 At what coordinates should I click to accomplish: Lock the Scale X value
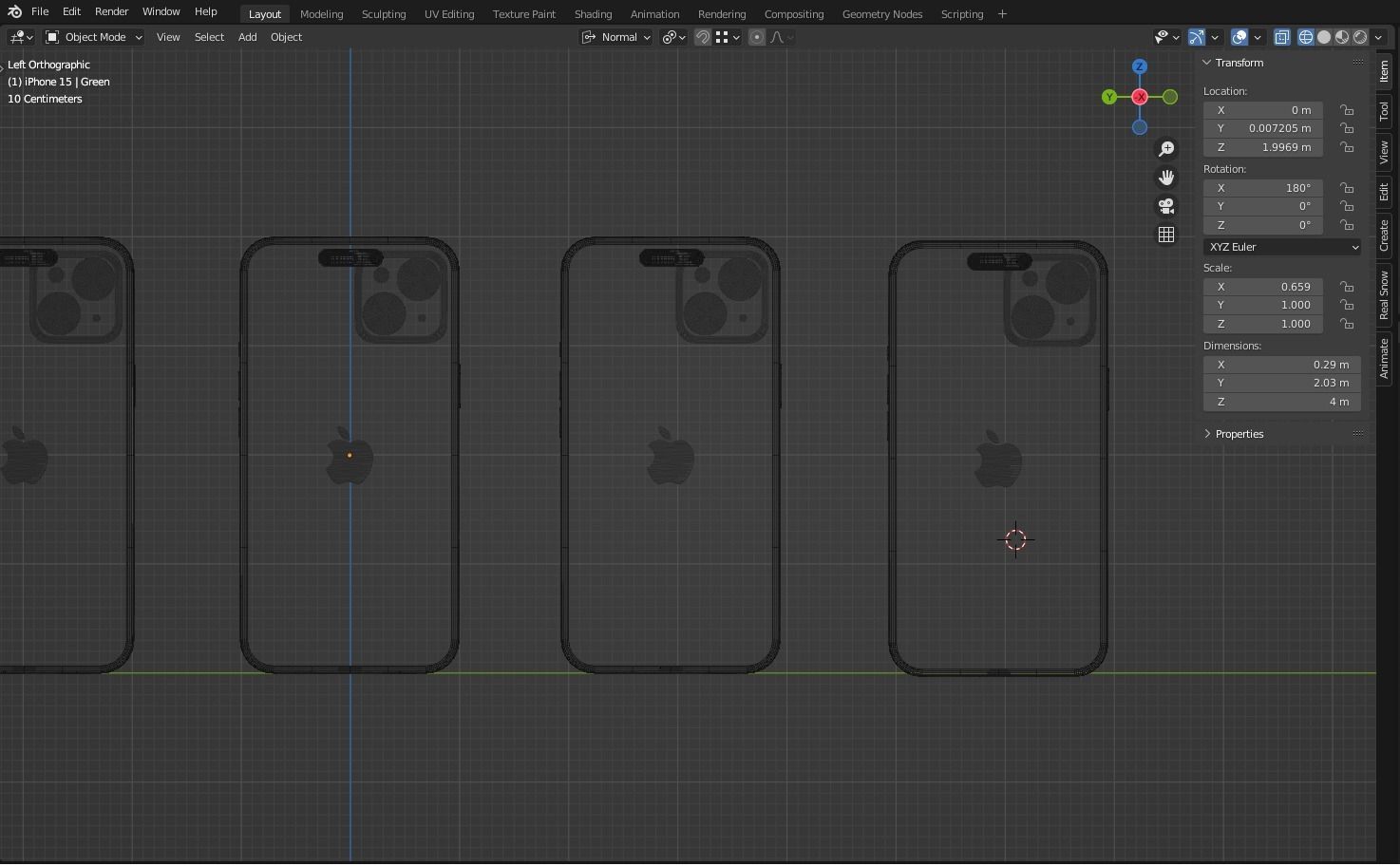click(1347, 287)
